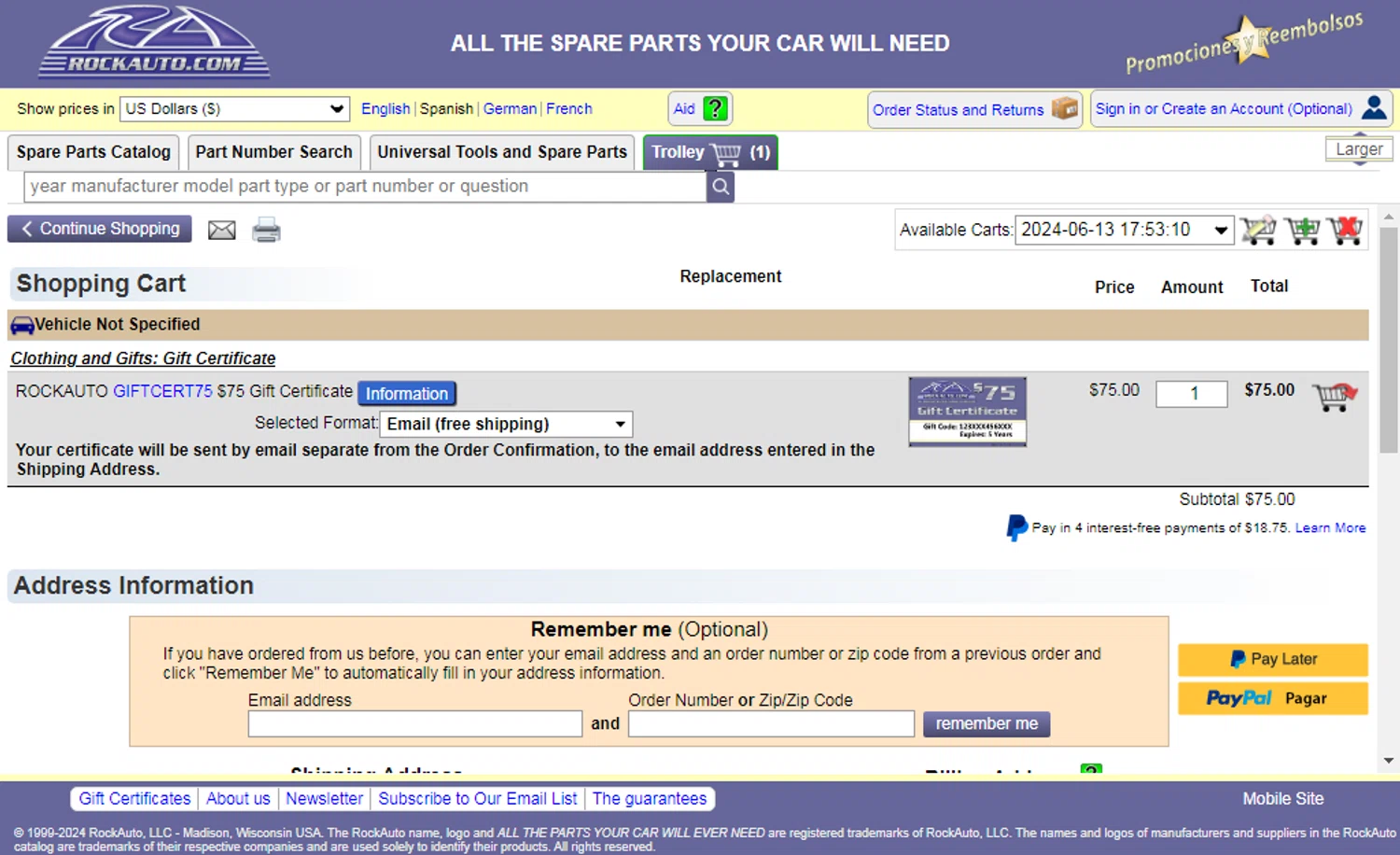Viewport: 1400px width, 855px height.
Task: Click the account person icon
Action: [1374, 108]
